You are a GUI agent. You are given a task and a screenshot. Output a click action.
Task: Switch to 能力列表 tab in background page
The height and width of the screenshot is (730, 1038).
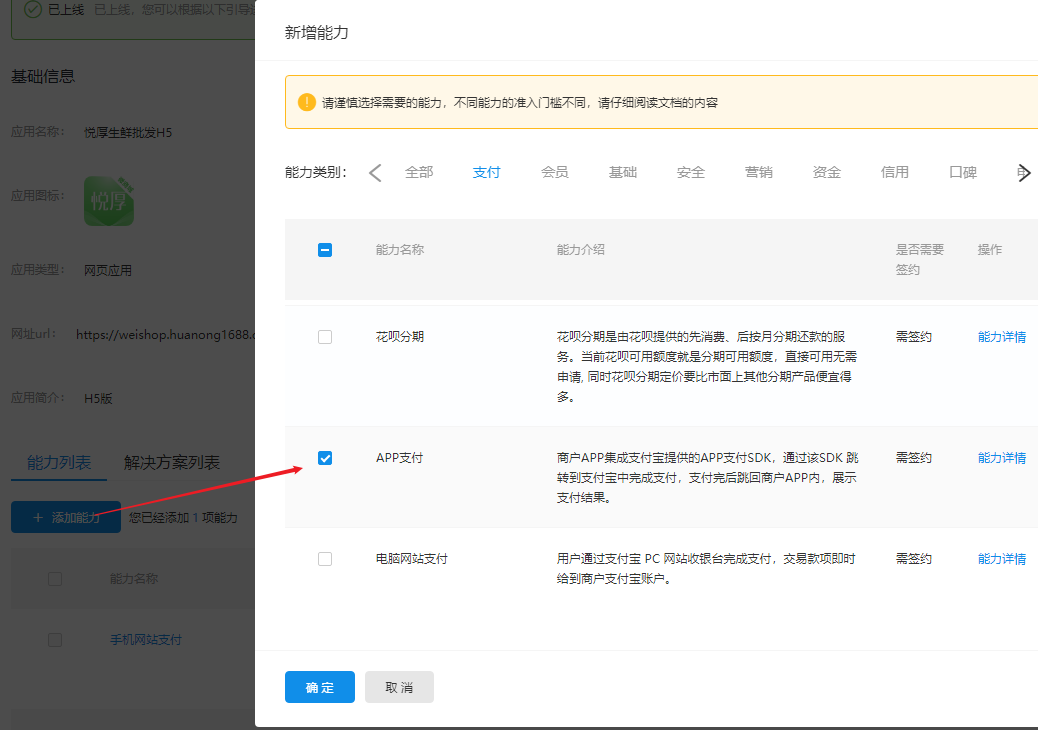(59, 463)
